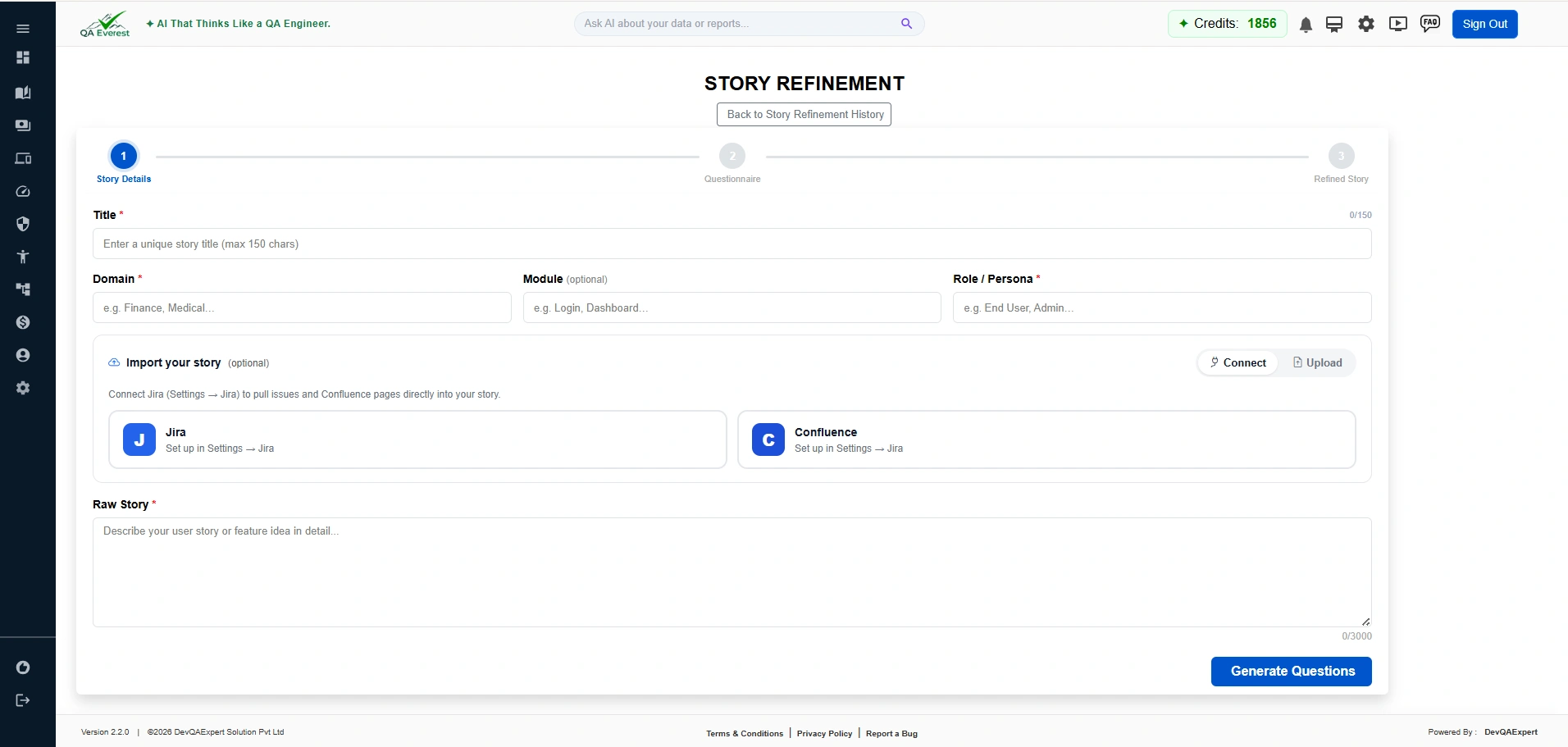Open Report a Bug link
The image size is (1568, 747).
point(891,734)
